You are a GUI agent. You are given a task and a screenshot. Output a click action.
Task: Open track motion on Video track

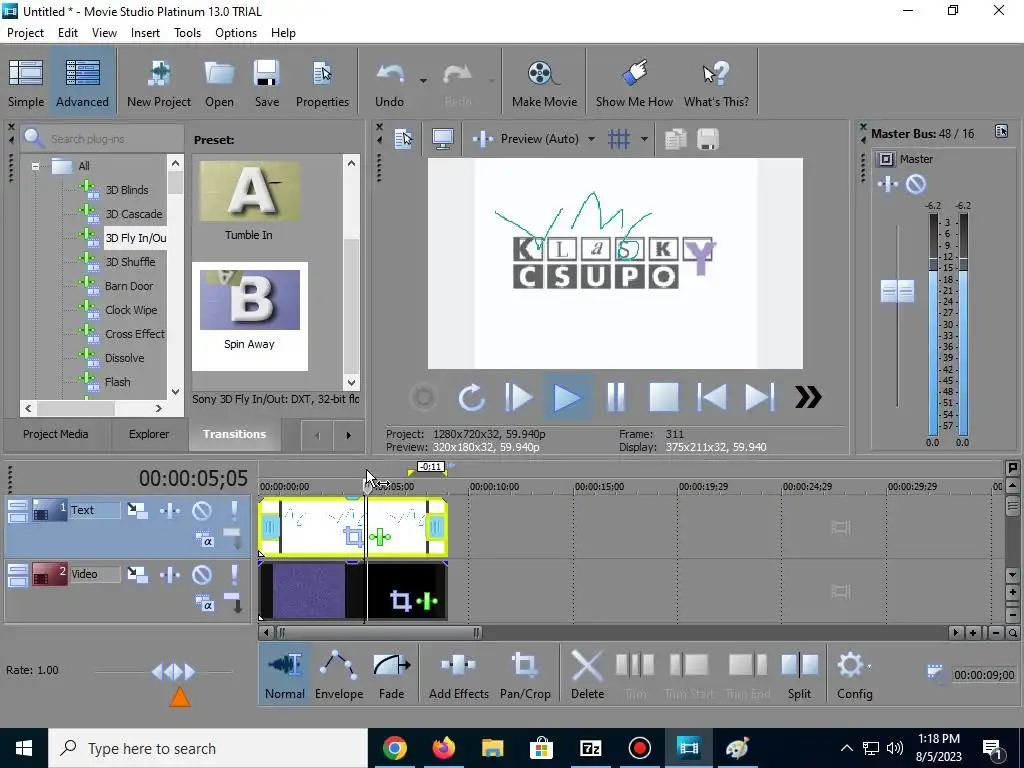[137, 574]
